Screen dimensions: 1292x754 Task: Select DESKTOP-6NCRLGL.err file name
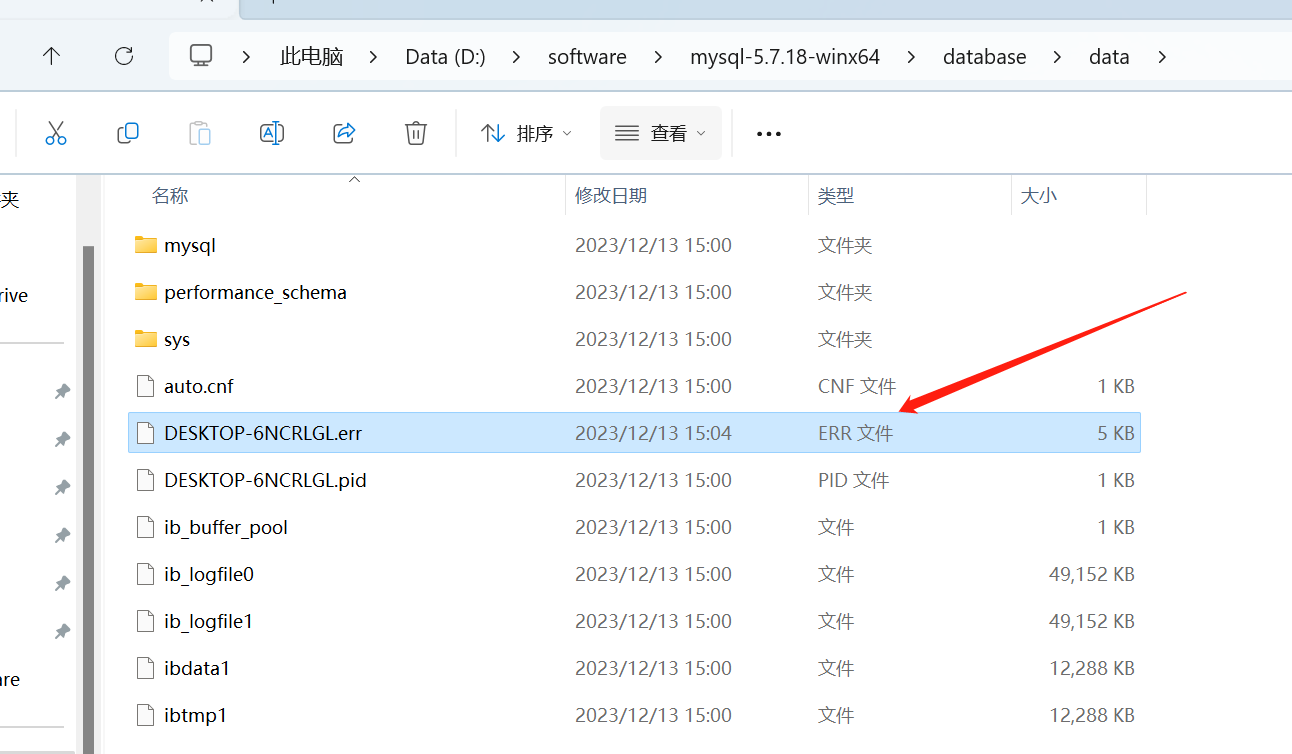click(x=263, y=433)
